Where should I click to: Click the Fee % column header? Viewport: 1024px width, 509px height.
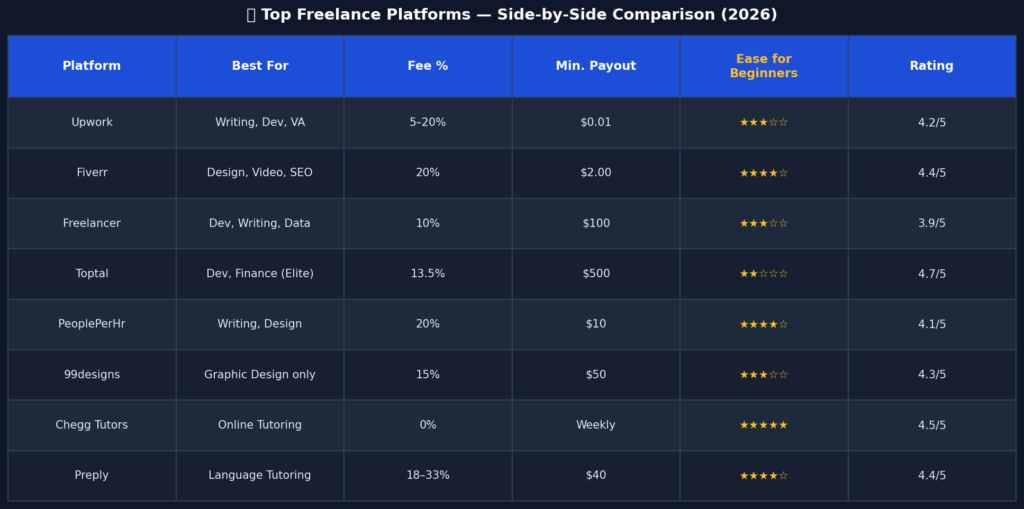(x=428, y=66)
